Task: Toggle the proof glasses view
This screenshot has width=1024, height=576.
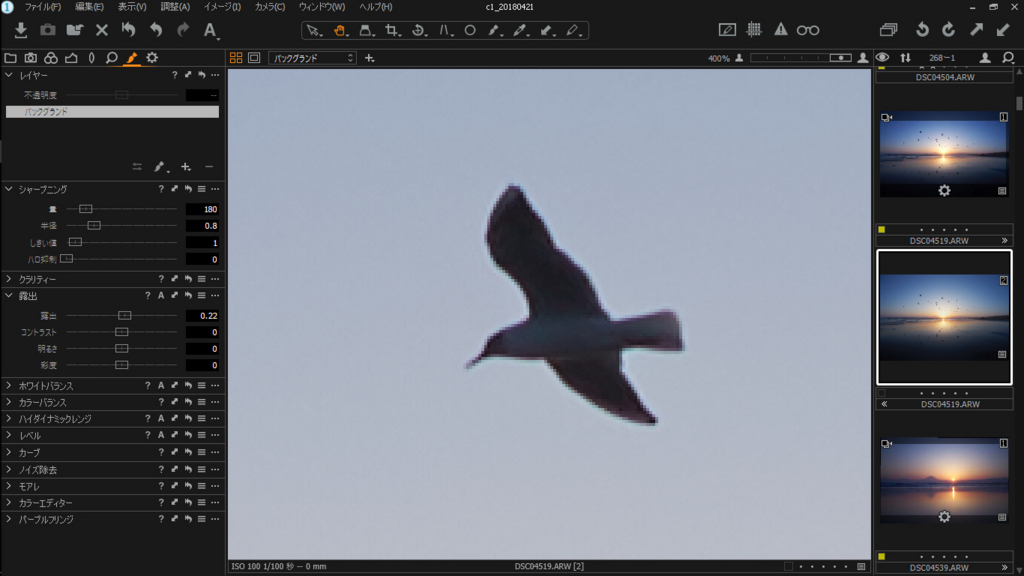Action: [808, 30]
